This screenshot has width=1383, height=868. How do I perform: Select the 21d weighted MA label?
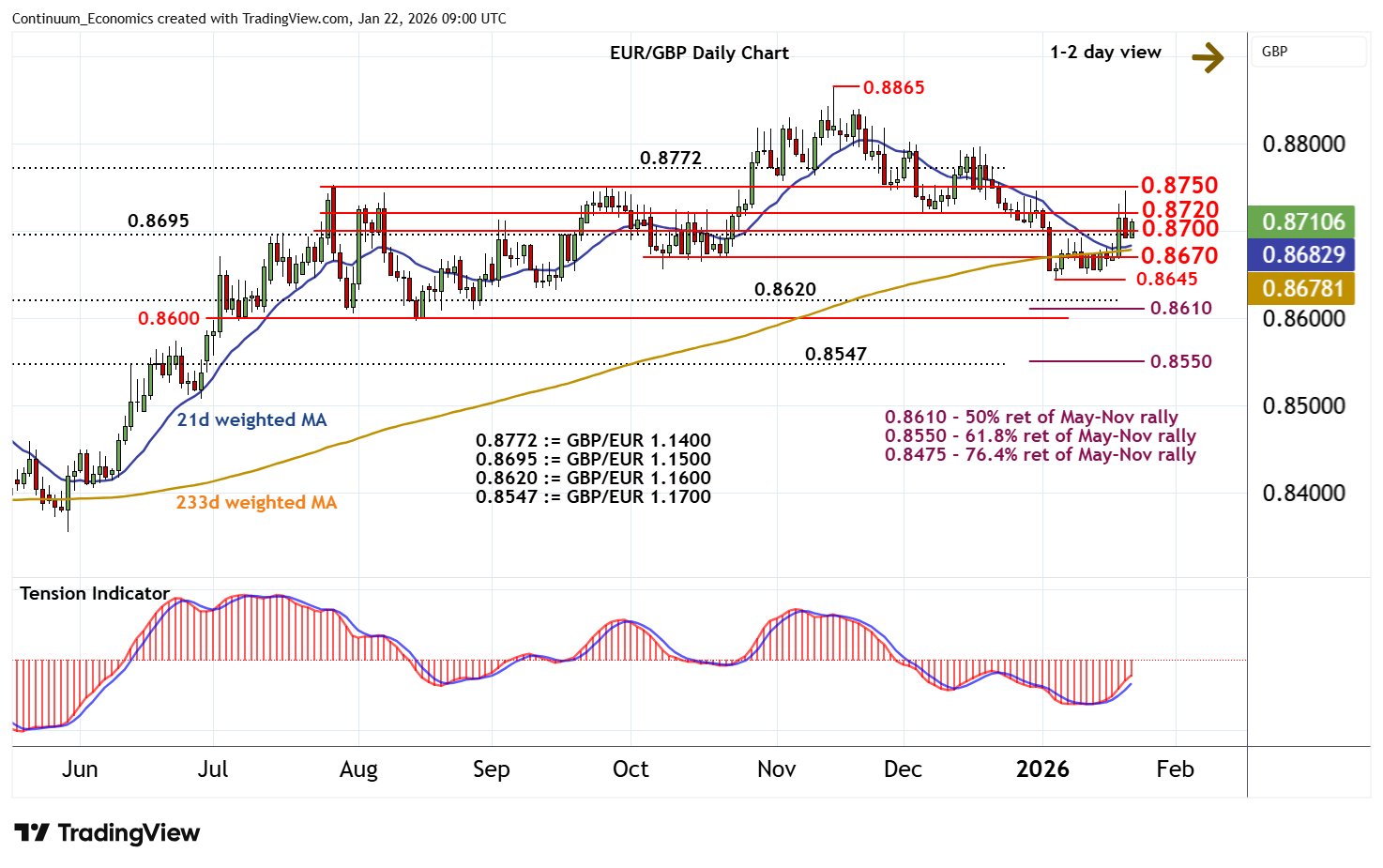251,419
